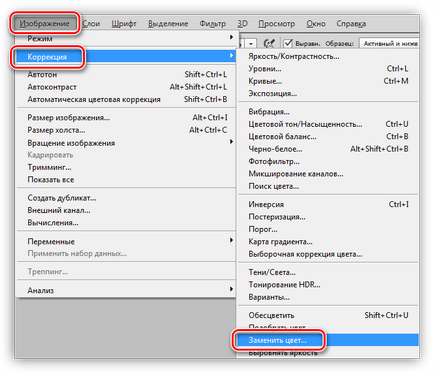Image resolution: width=434 pixels, height=373 pixels.
Task: Open the Шрифт menu
Action: [x=124, y=24]
